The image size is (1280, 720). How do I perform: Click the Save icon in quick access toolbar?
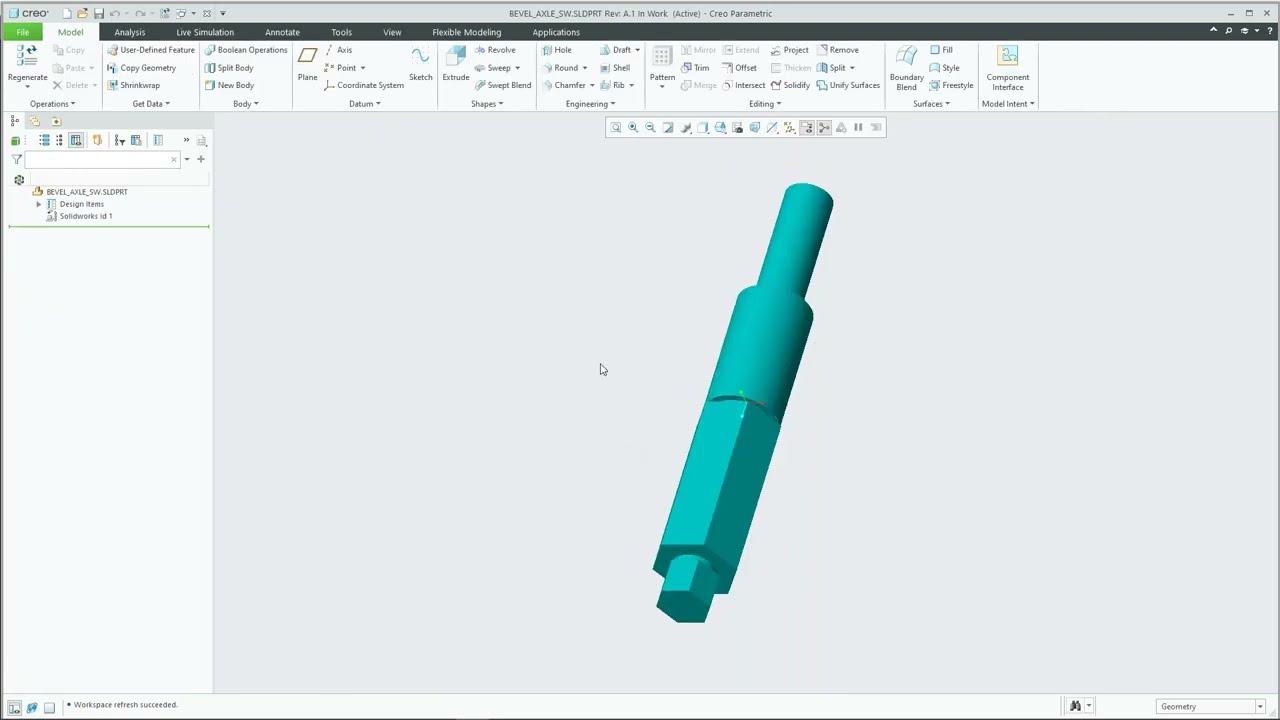[98, 13]
